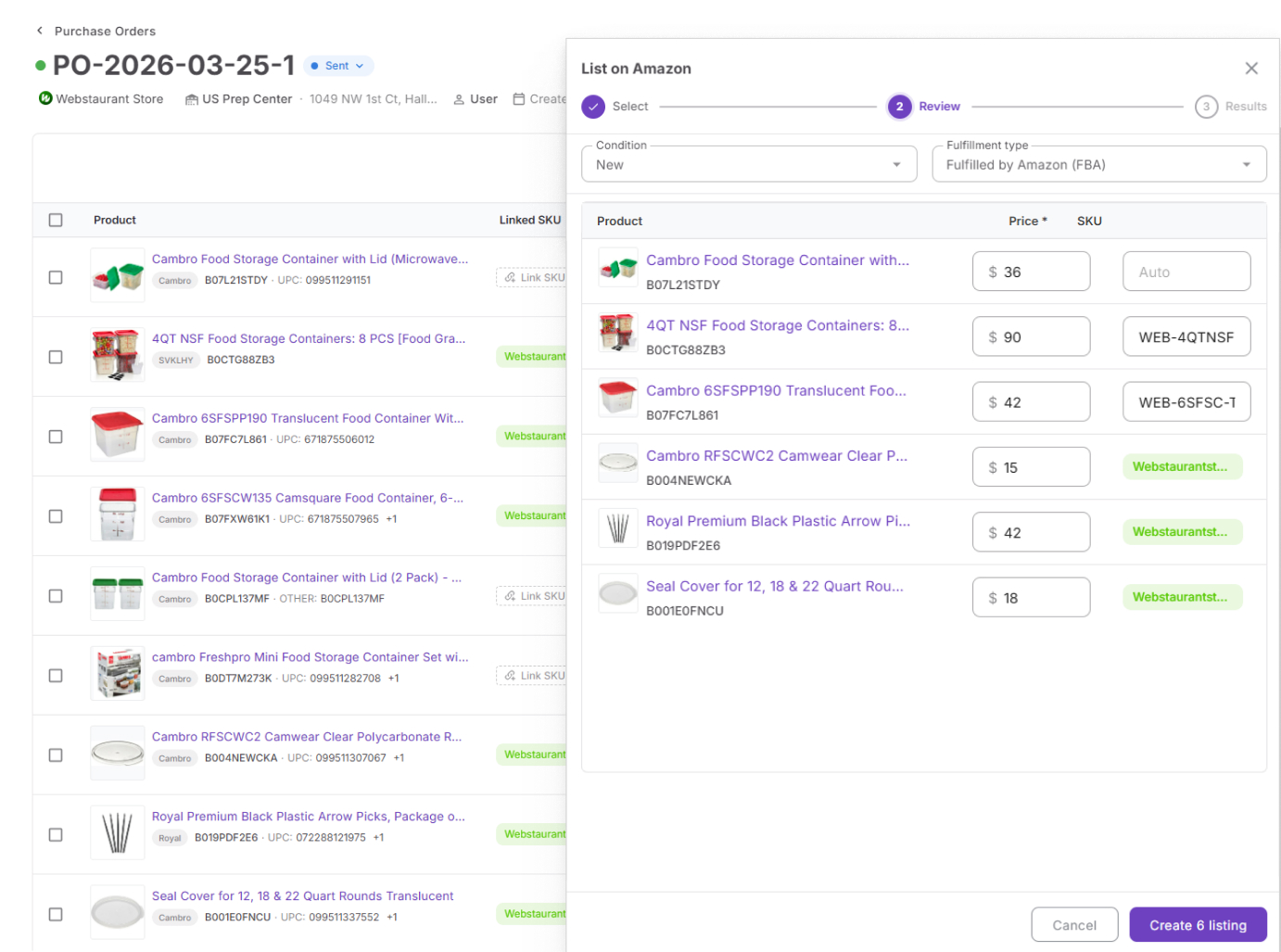
Task: Click the price field showing 36
Action: click(x=1031, y=272)
